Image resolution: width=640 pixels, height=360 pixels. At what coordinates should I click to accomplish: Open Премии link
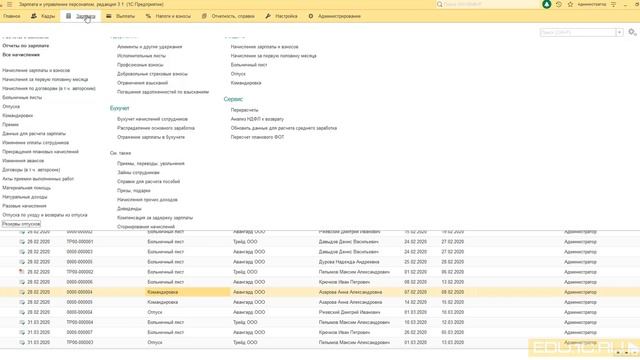pyautogui.click(x=10, y=124)
